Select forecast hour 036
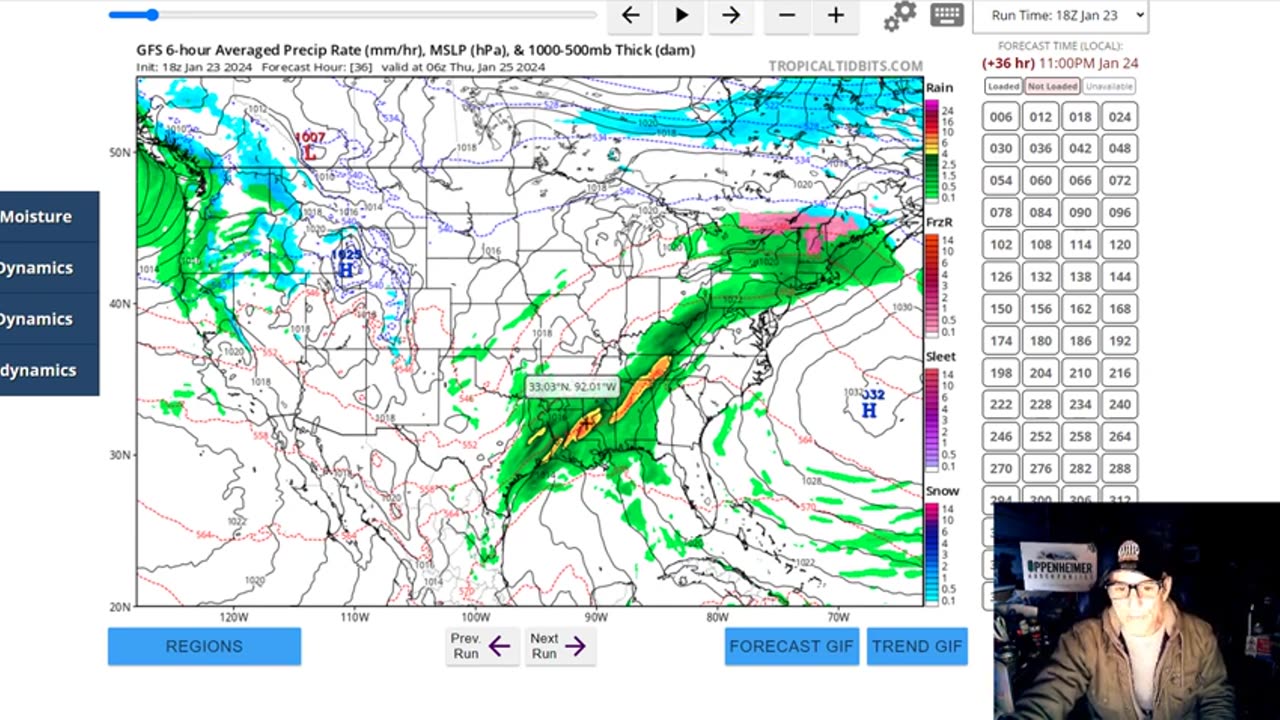 pyautogui.click(x=1041, y=149)
